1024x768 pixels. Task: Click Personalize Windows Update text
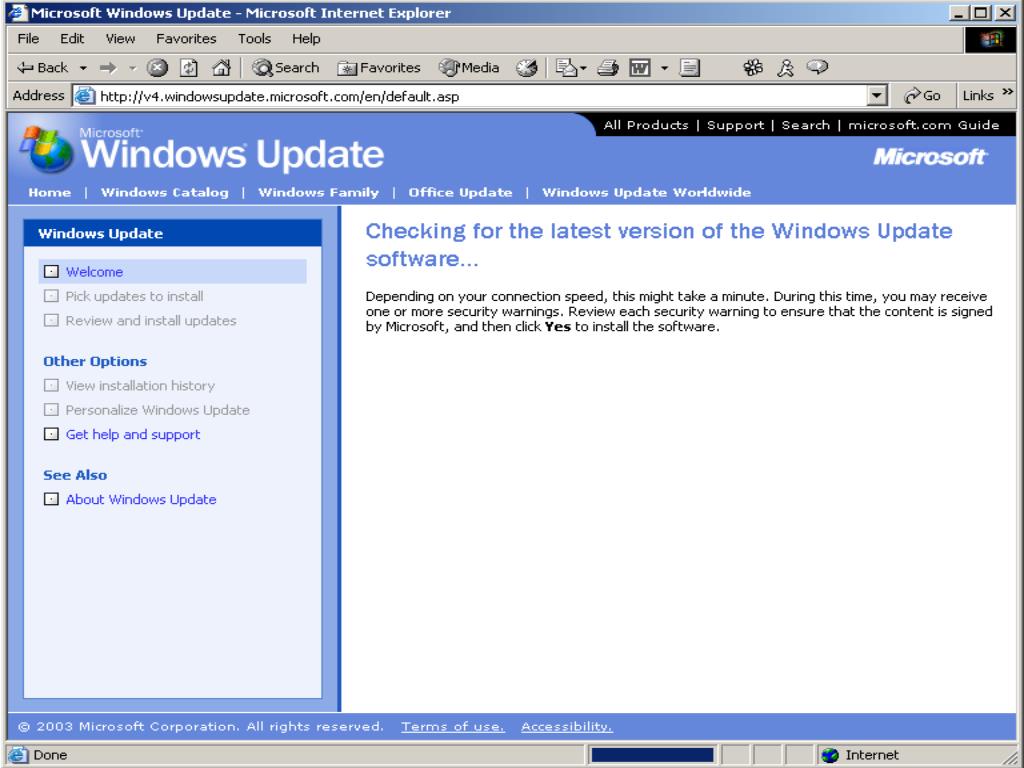157,410
